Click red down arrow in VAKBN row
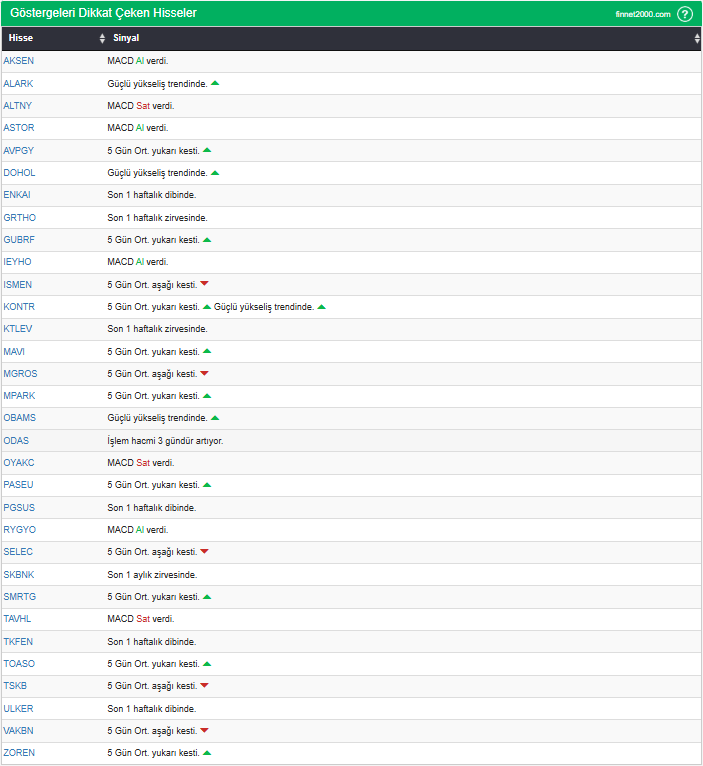The image size is (703, 766). tap(204, 730)
